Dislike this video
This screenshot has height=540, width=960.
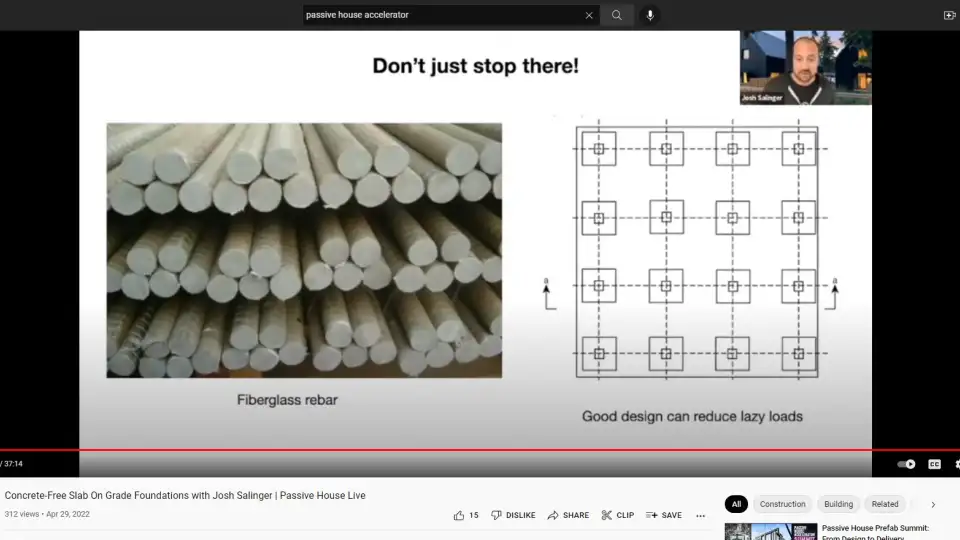pos(513,515)
